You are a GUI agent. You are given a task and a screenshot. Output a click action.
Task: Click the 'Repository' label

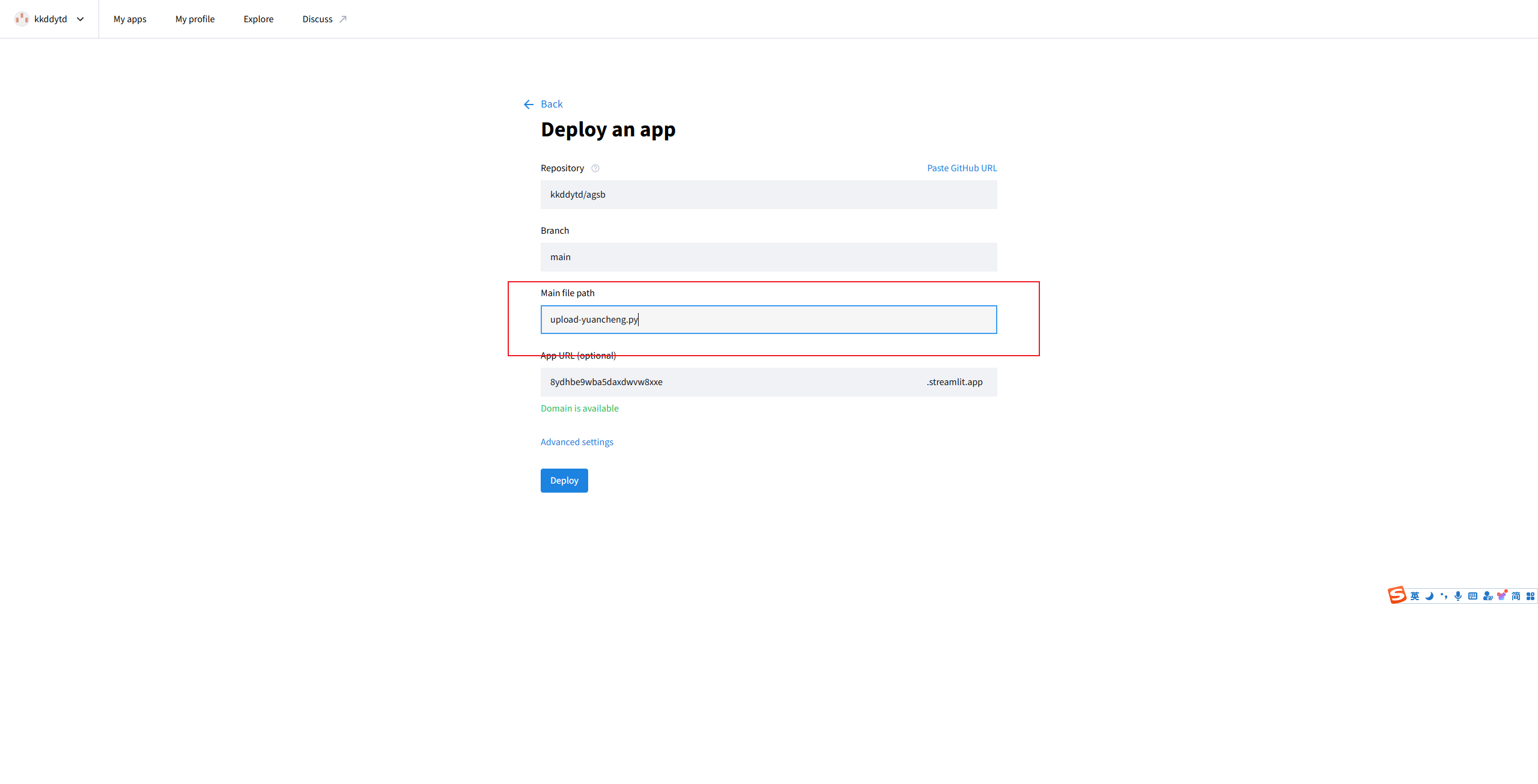[x=562, y=168]
